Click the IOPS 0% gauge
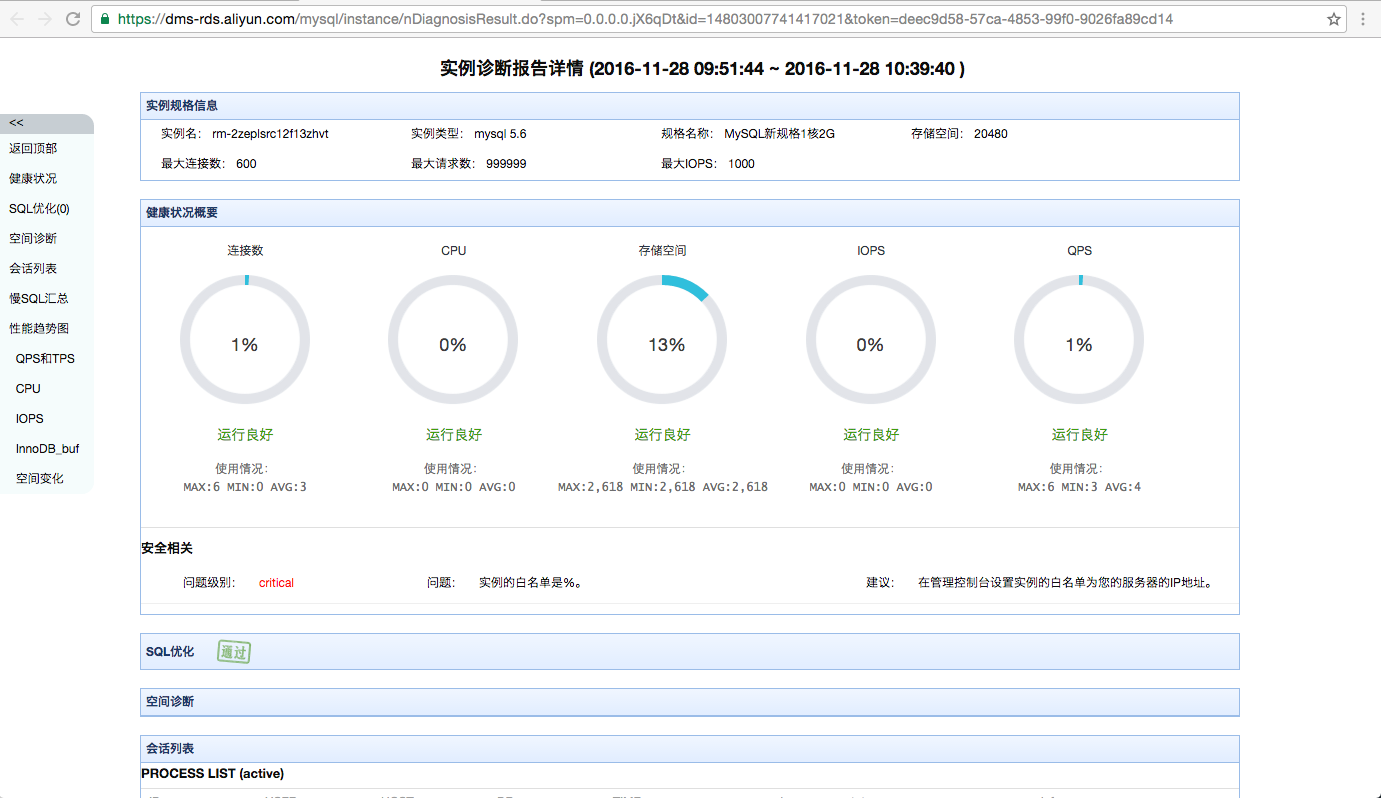Screen dimensions: 1381x798 point(871,341)
